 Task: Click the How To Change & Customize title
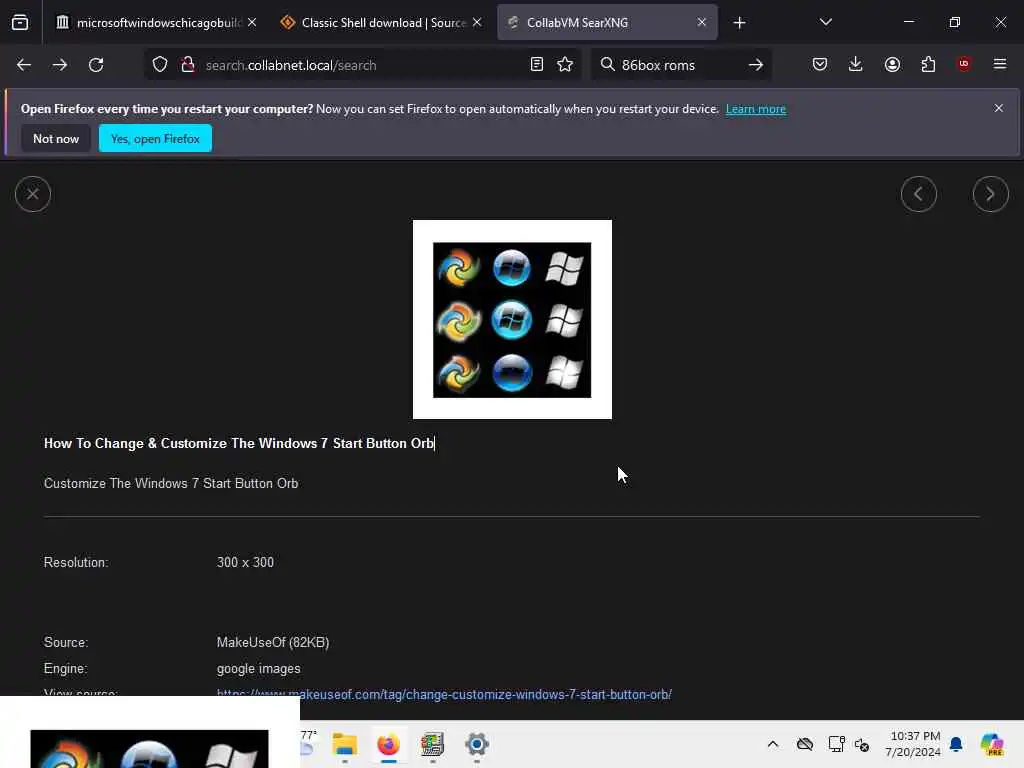pyautogui.click(x=239, y=443)
